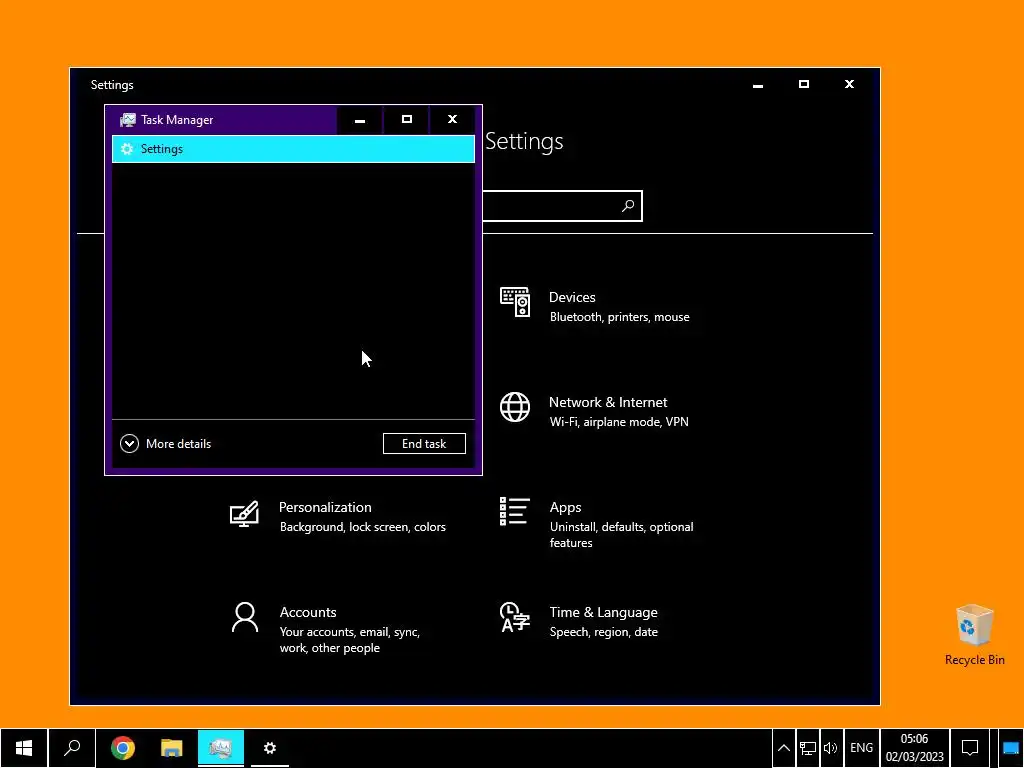Open taskbar search magnifier
The height and width of the screenshot is (768, 1024).
pyautogui.click(x=72, y=748)
